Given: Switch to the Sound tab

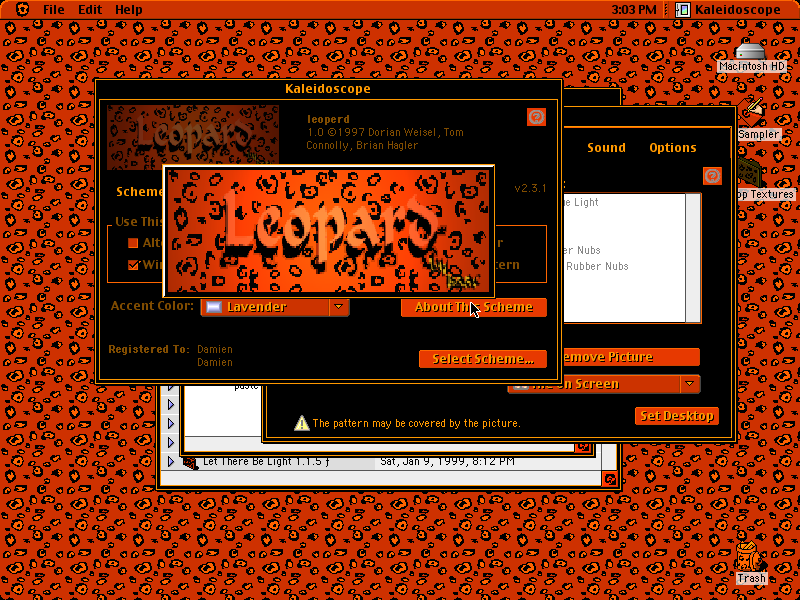Looking at the screenshot, I should (x=606, y=147).
